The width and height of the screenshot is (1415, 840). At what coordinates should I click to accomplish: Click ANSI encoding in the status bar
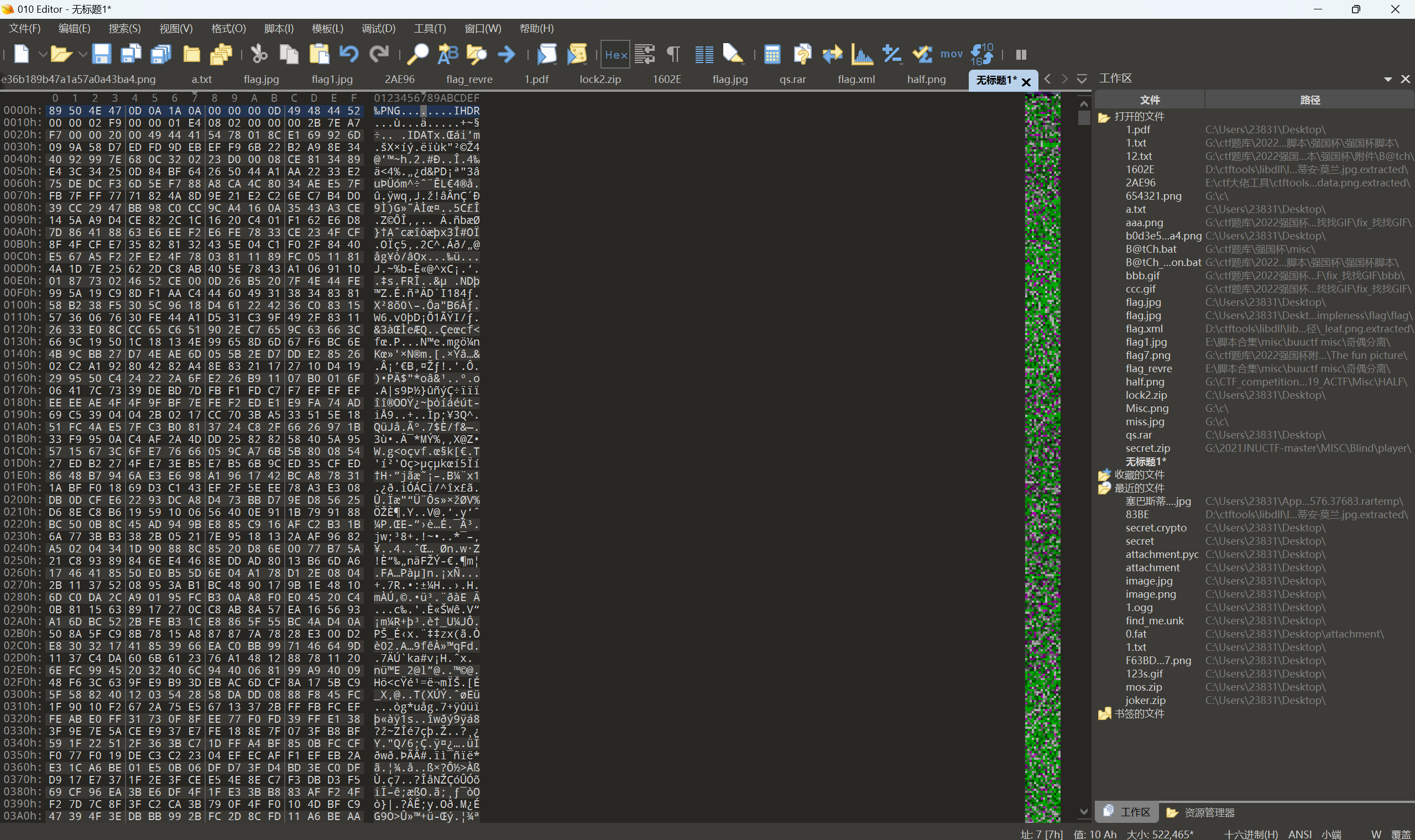click(x=1299, y=834)
